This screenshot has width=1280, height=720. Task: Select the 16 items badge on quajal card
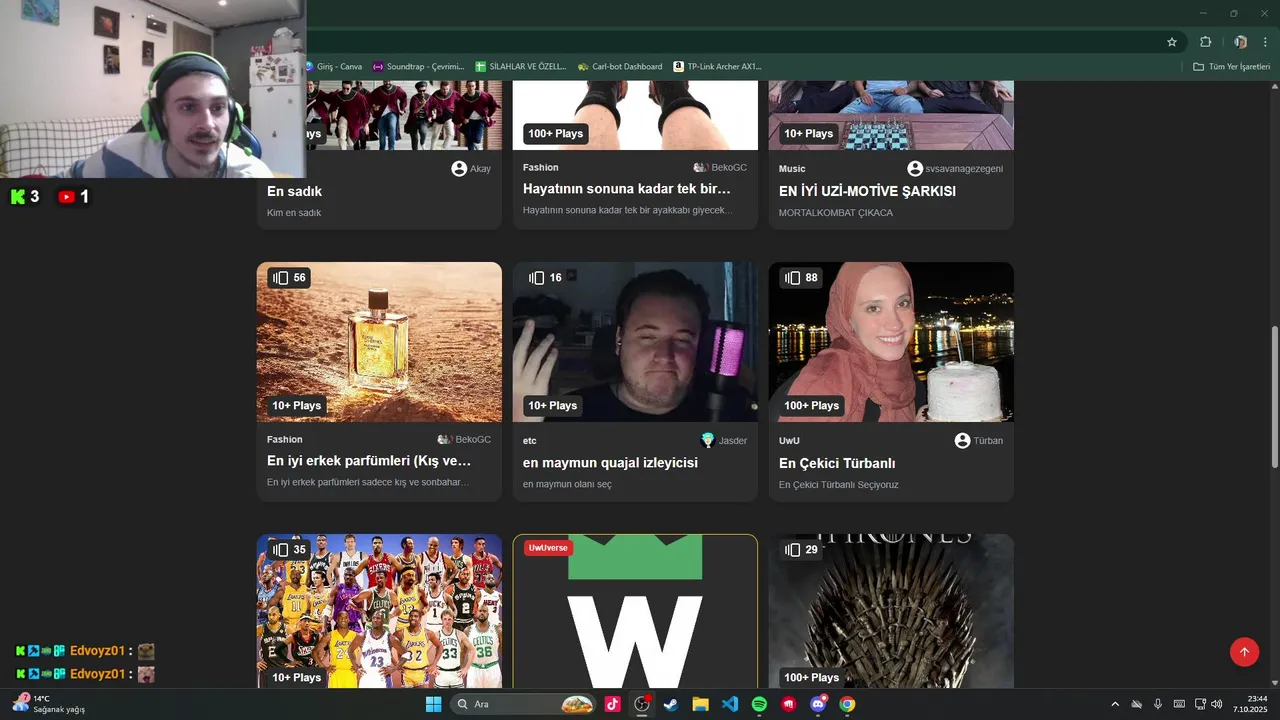[x=545, y=278]
